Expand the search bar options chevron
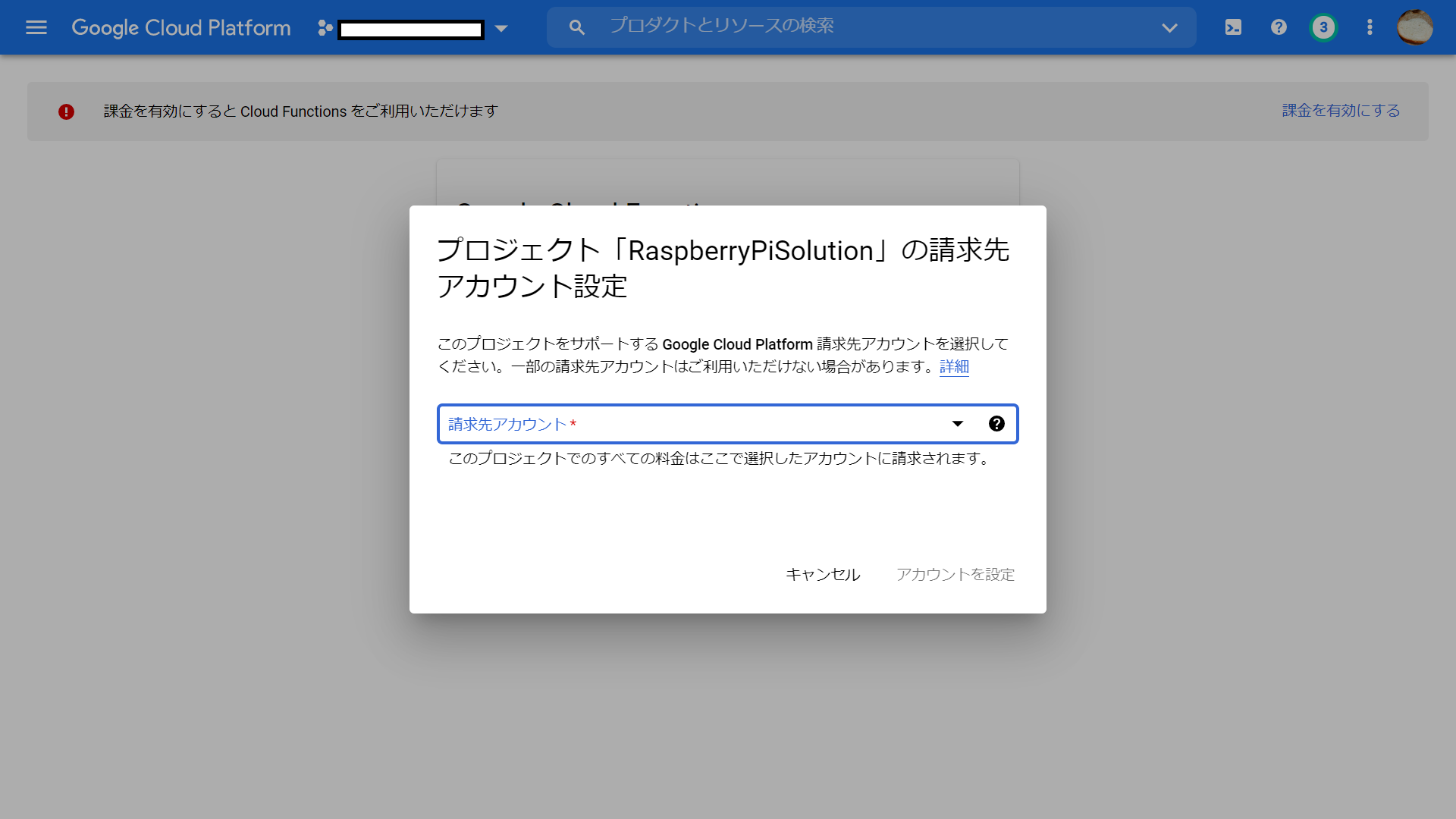The width and height of the screenshot is (1456, 819). tap(1169, 27)
